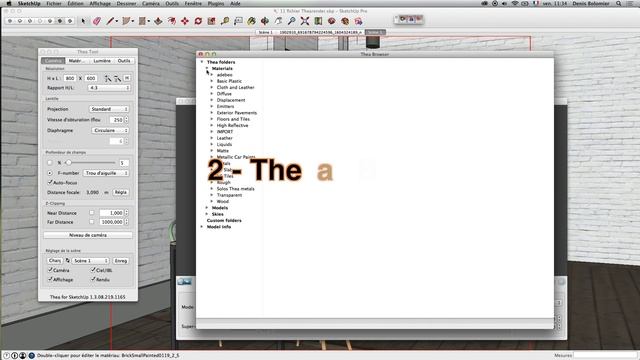
Task: Activate the red Move tool
Action: (184, 21)
